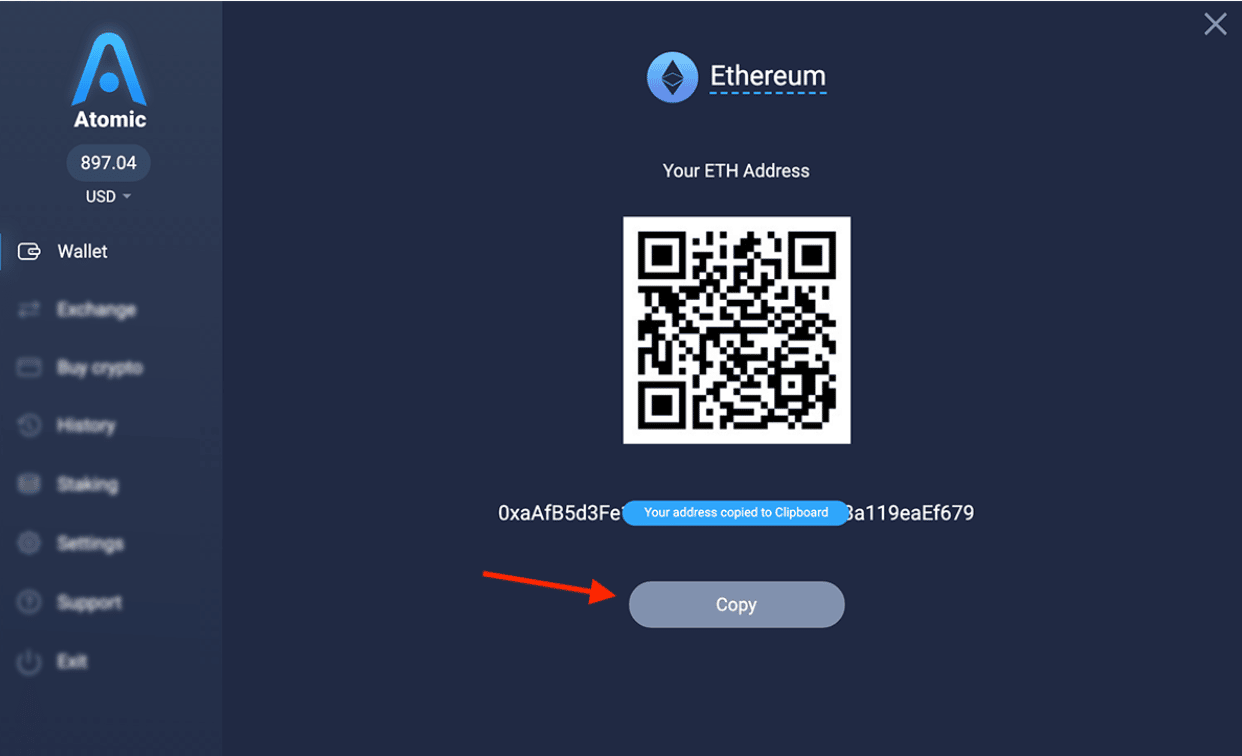Click the Copy button

click(737, 605)
